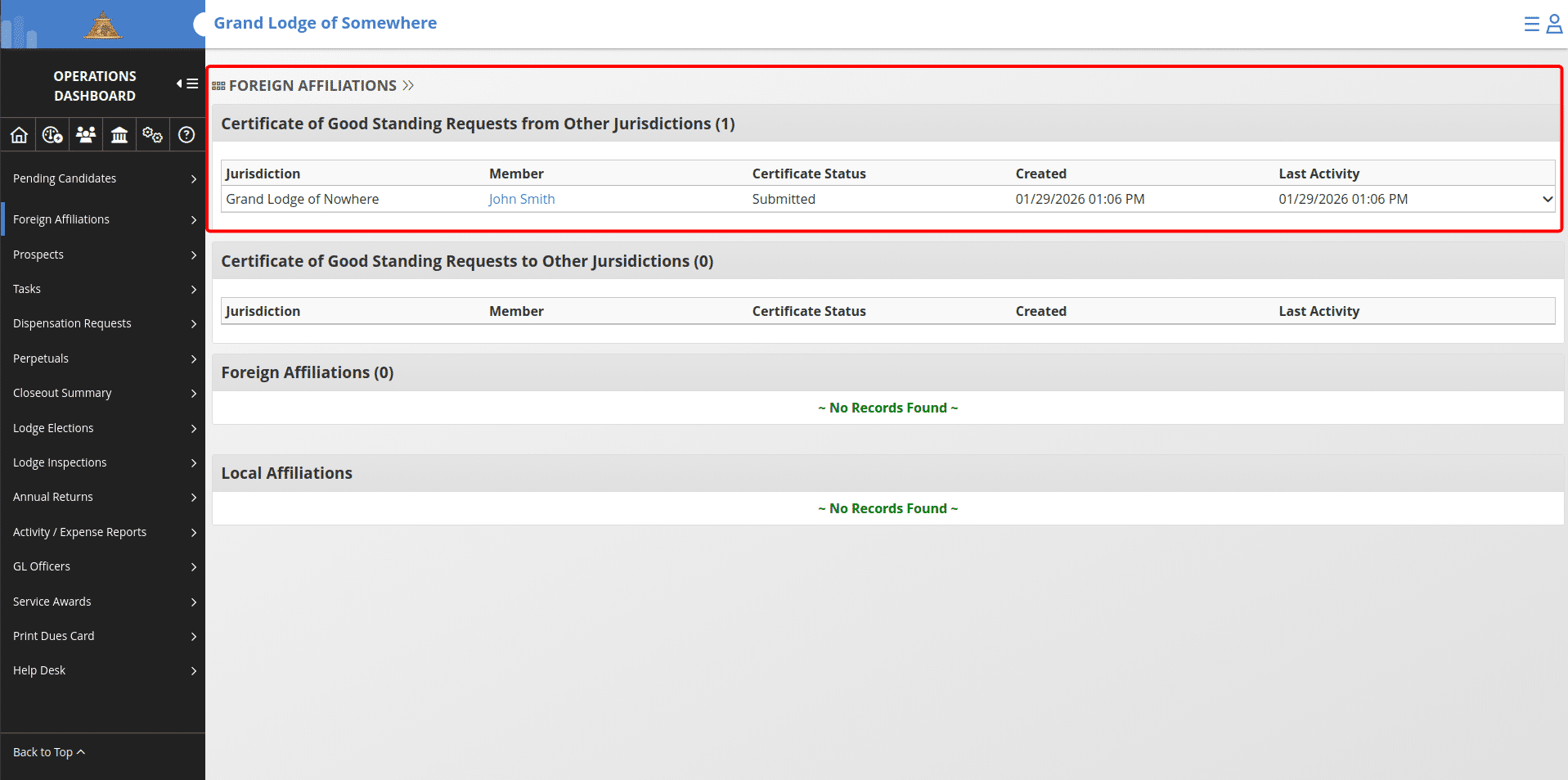Click Certificate Status header in first table
The height and width of the screenshot is (780, 1568).
tap(809, 174)
